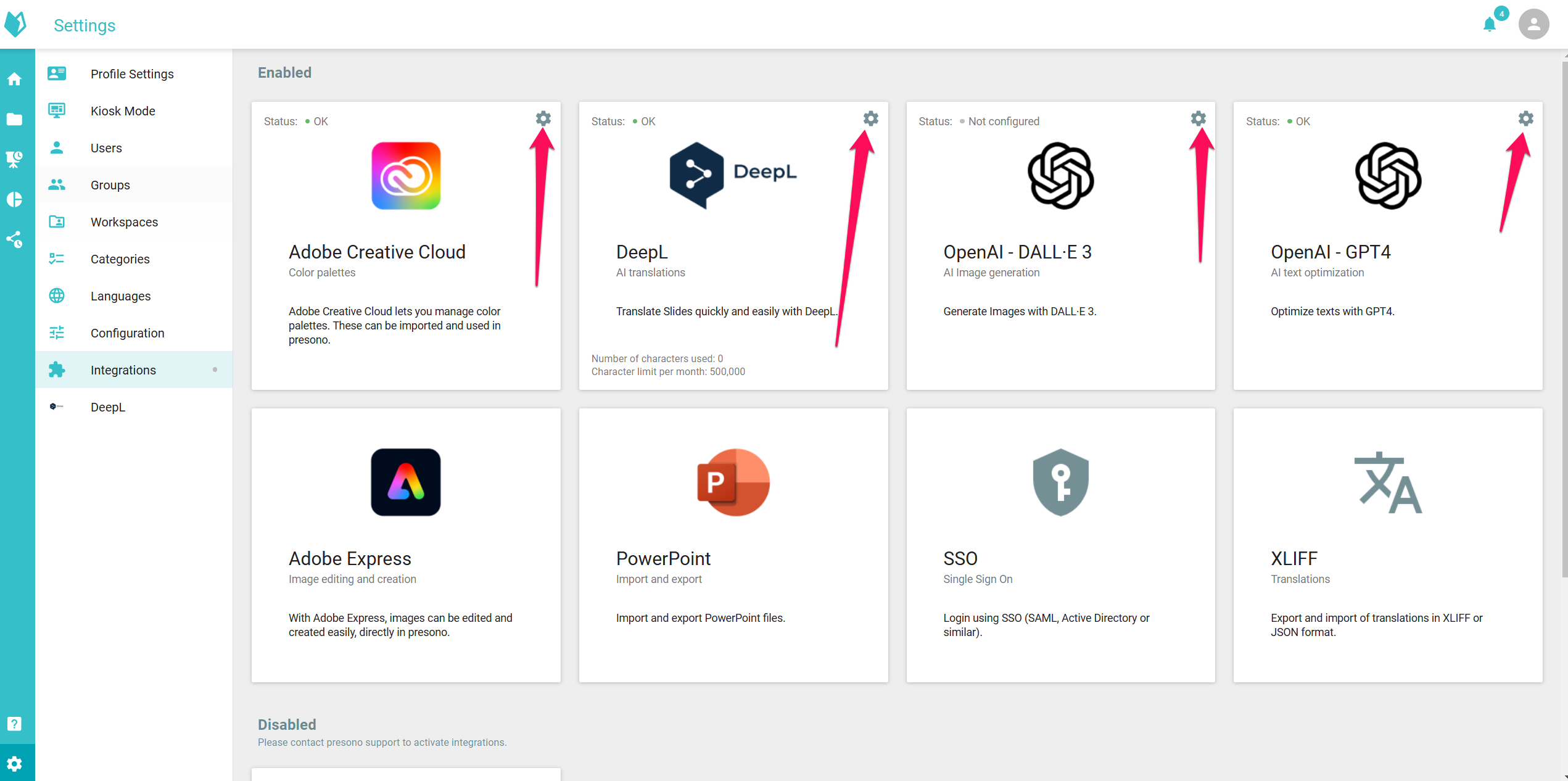Click the SSO shield key icon
This screenshot has width=1568, height=781.
click(x=1061, y=482)
